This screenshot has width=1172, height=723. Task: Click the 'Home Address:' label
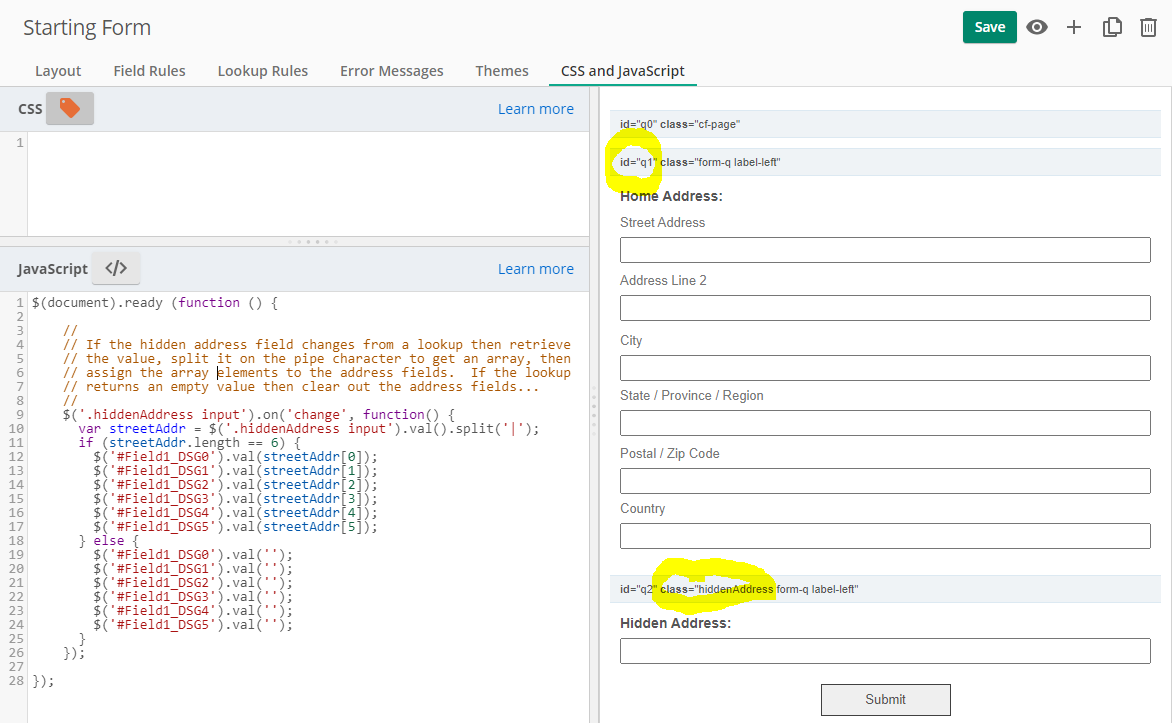click(x=671, y=197)
